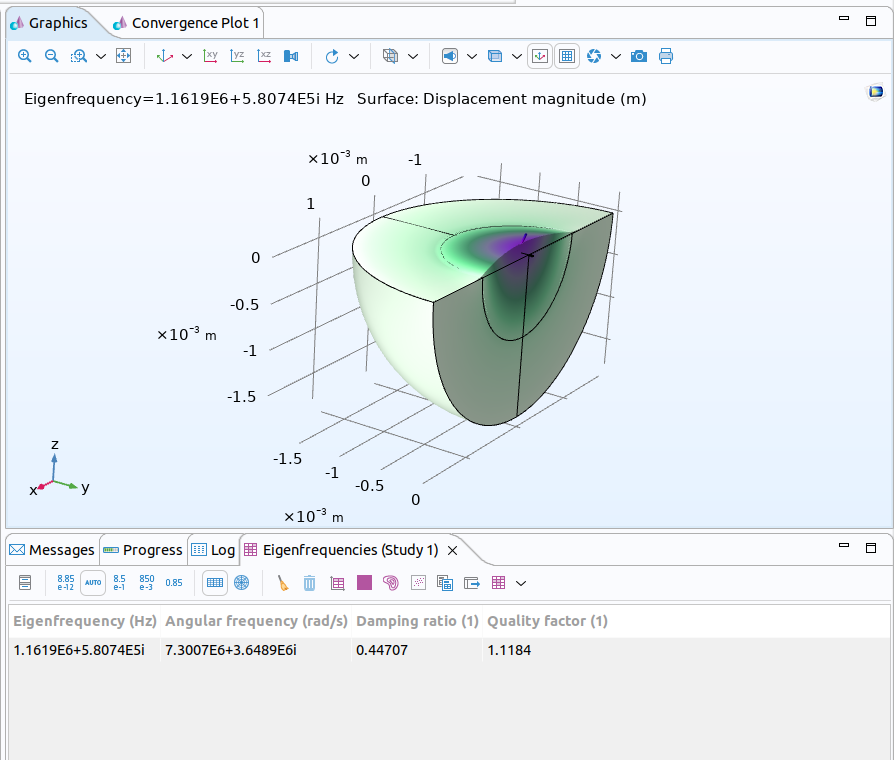Clear table using the broom icon

pos(283,582)
